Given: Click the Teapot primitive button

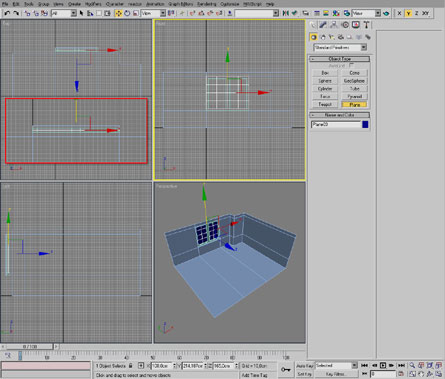Looking at the screenshot, I should 325,104.
